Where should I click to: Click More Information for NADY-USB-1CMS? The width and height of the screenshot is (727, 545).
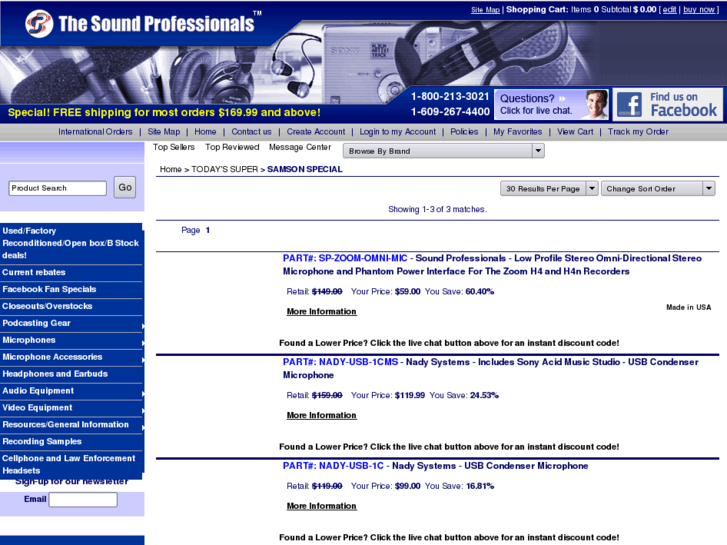click(x=321, y=416)
